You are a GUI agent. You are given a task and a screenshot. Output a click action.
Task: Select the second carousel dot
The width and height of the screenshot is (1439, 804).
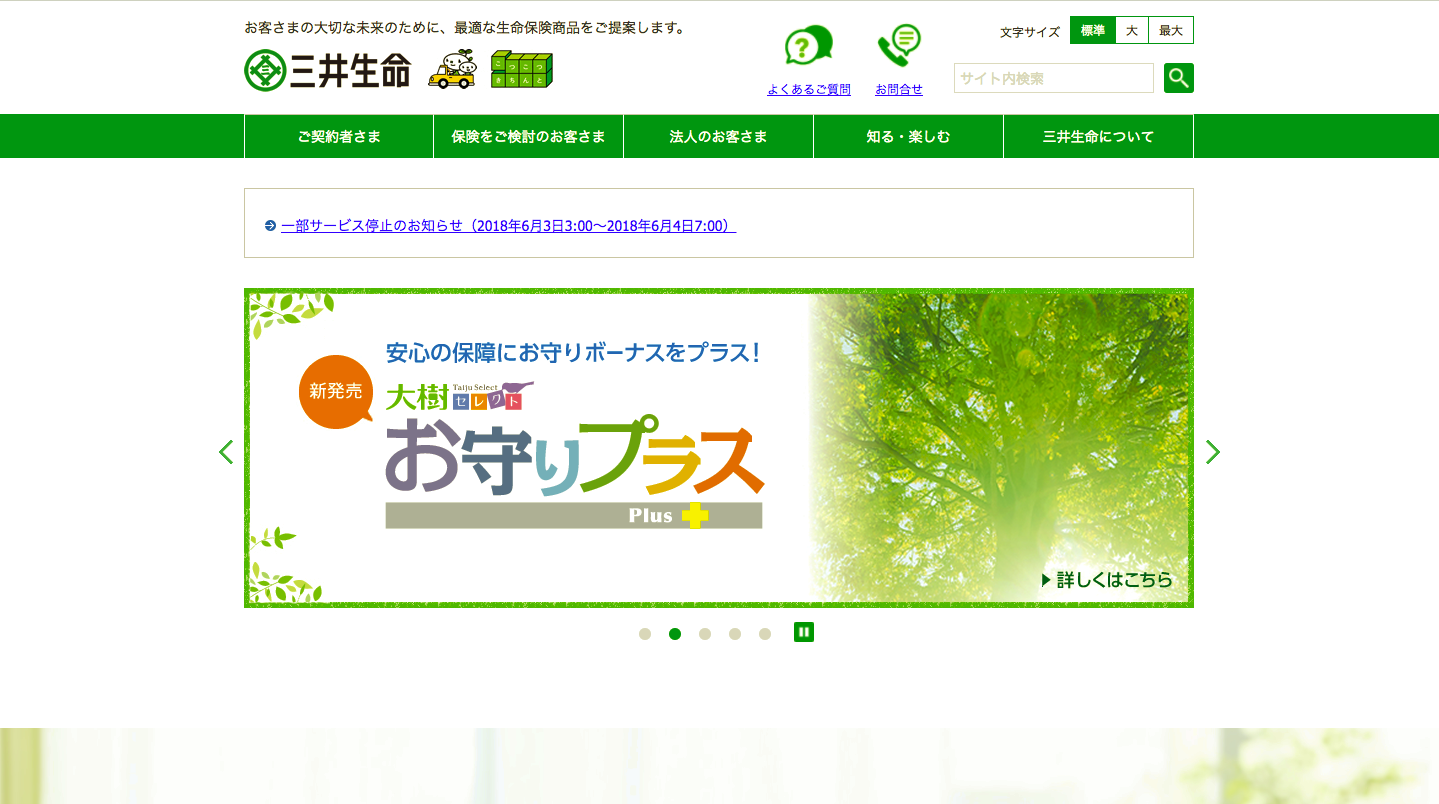pos(675,634)
